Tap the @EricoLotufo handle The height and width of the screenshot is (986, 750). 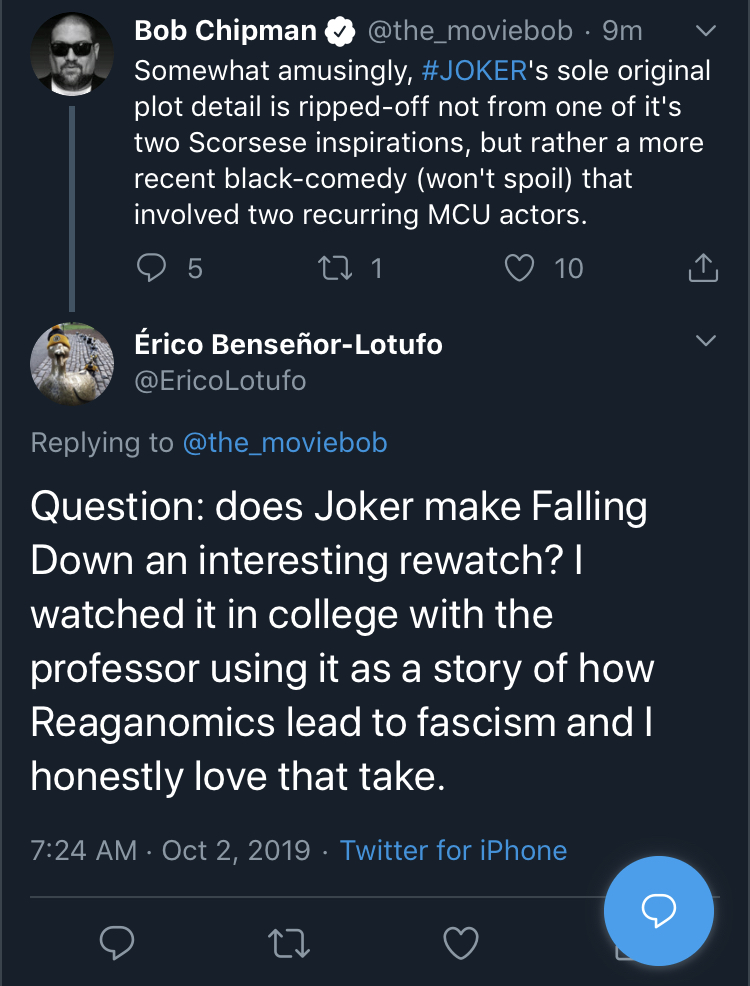220,380
